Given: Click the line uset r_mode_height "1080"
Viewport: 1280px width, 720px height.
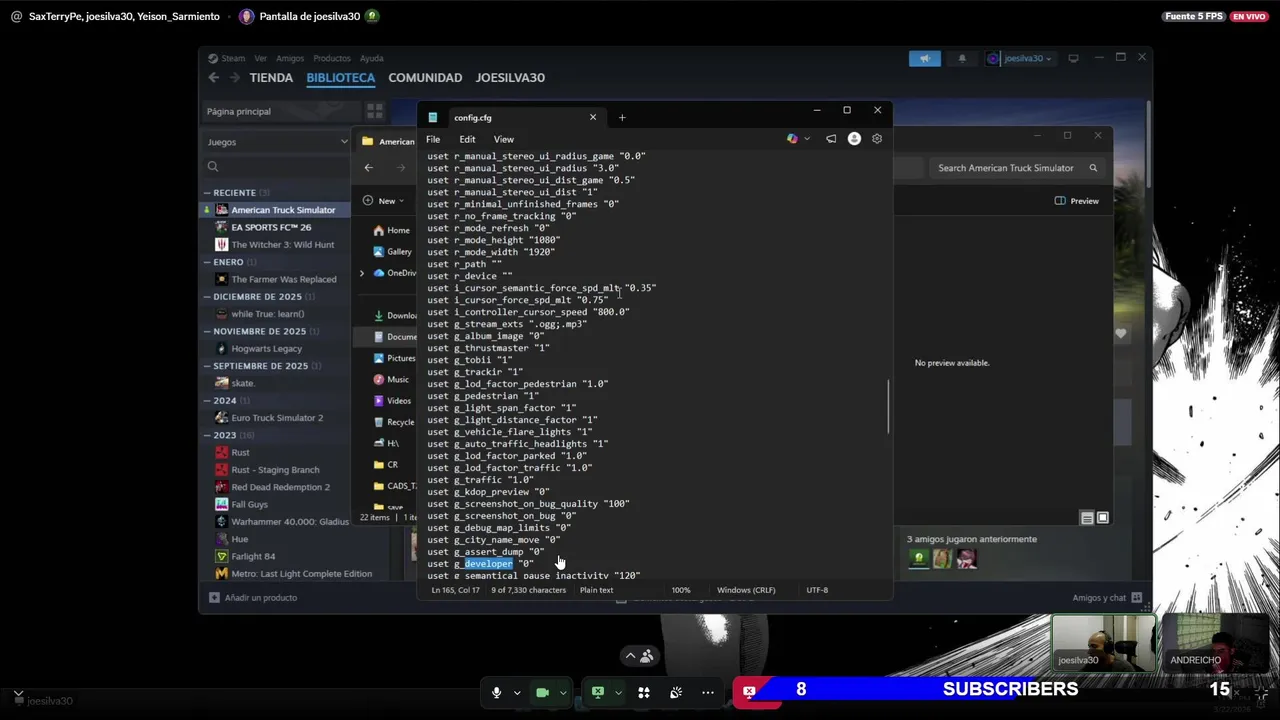Looking at the screenshot, I should (x=493, y=240).
